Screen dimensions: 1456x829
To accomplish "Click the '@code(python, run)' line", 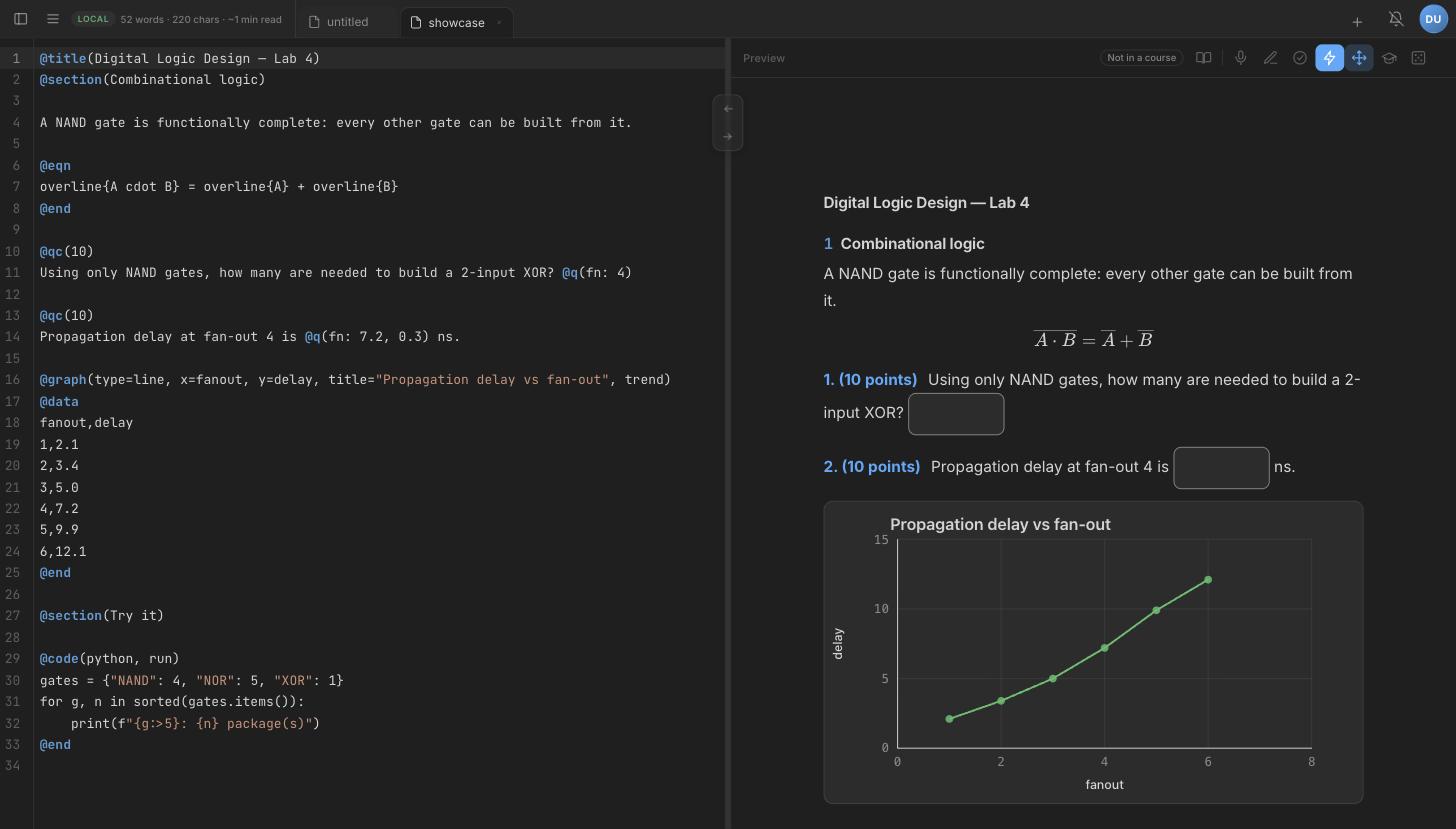I will pyautogui.click(x=110, y=659).
